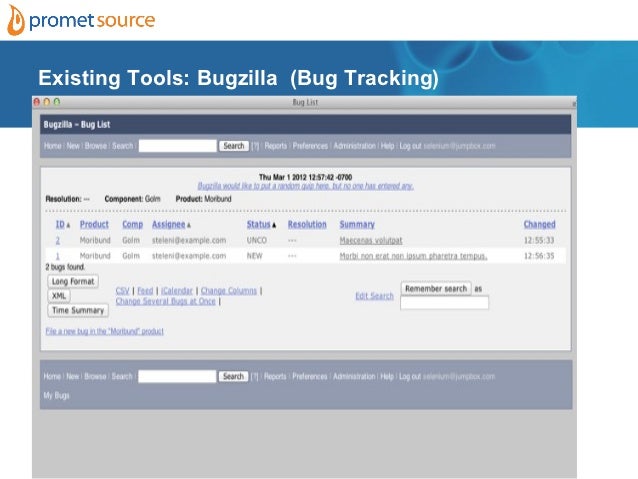Click the Search link in top navigation bar
Viewport: 638px width, 479px height.
pos(122,146)
